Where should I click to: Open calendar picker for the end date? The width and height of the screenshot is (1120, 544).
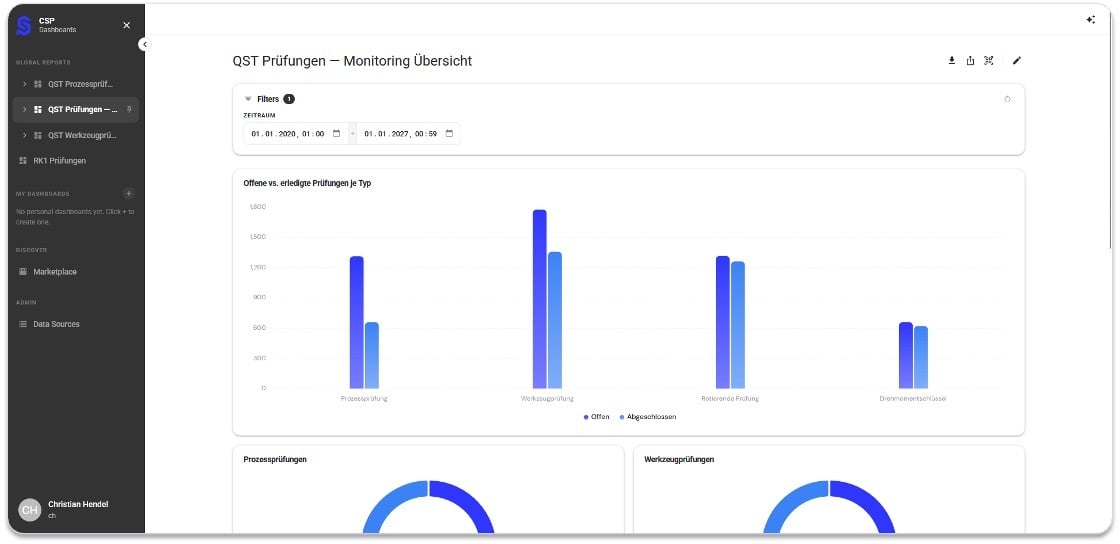(x=449, y=134)
